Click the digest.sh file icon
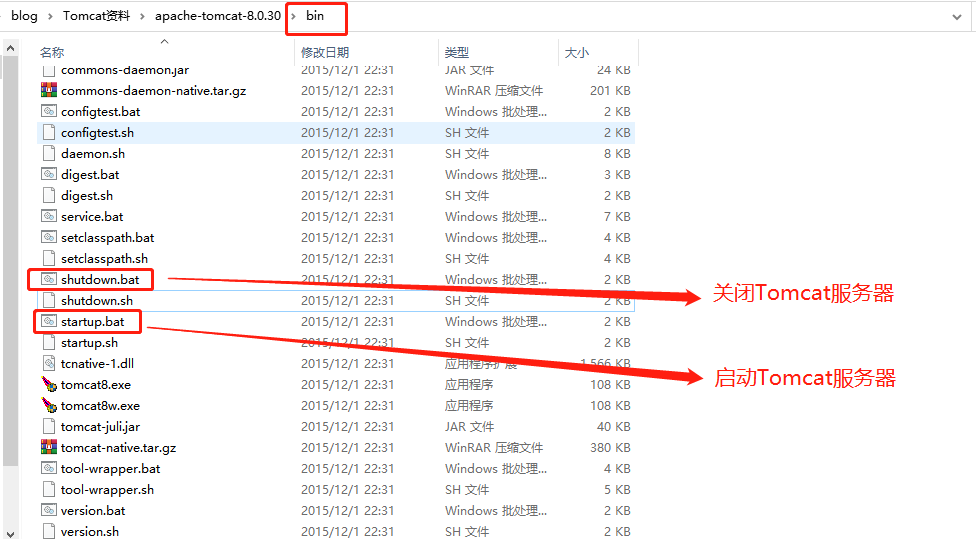This screenshot has height=539, width=976. pos(49,195)
